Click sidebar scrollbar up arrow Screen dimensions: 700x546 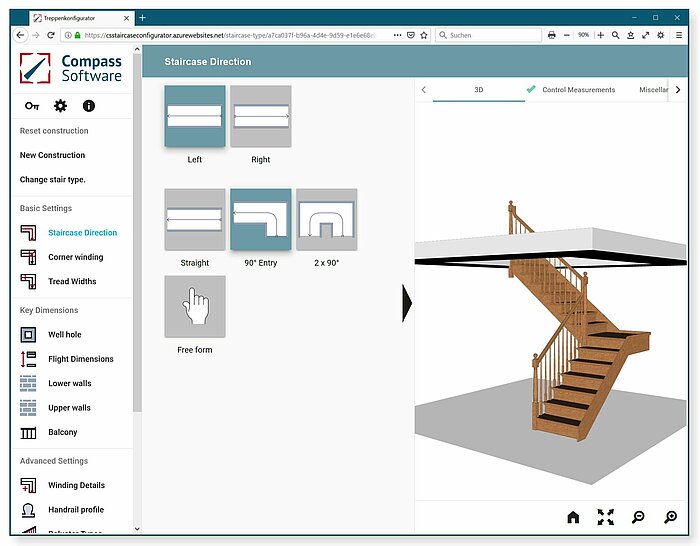tap(137, 49)
